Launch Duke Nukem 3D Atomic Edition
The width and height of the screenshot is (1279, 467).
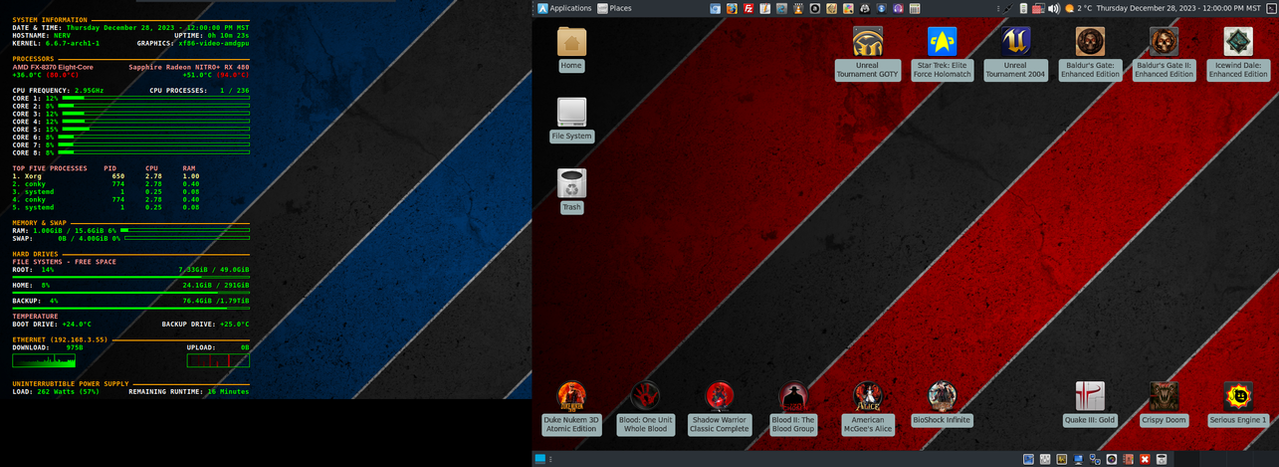pos(571,408)
